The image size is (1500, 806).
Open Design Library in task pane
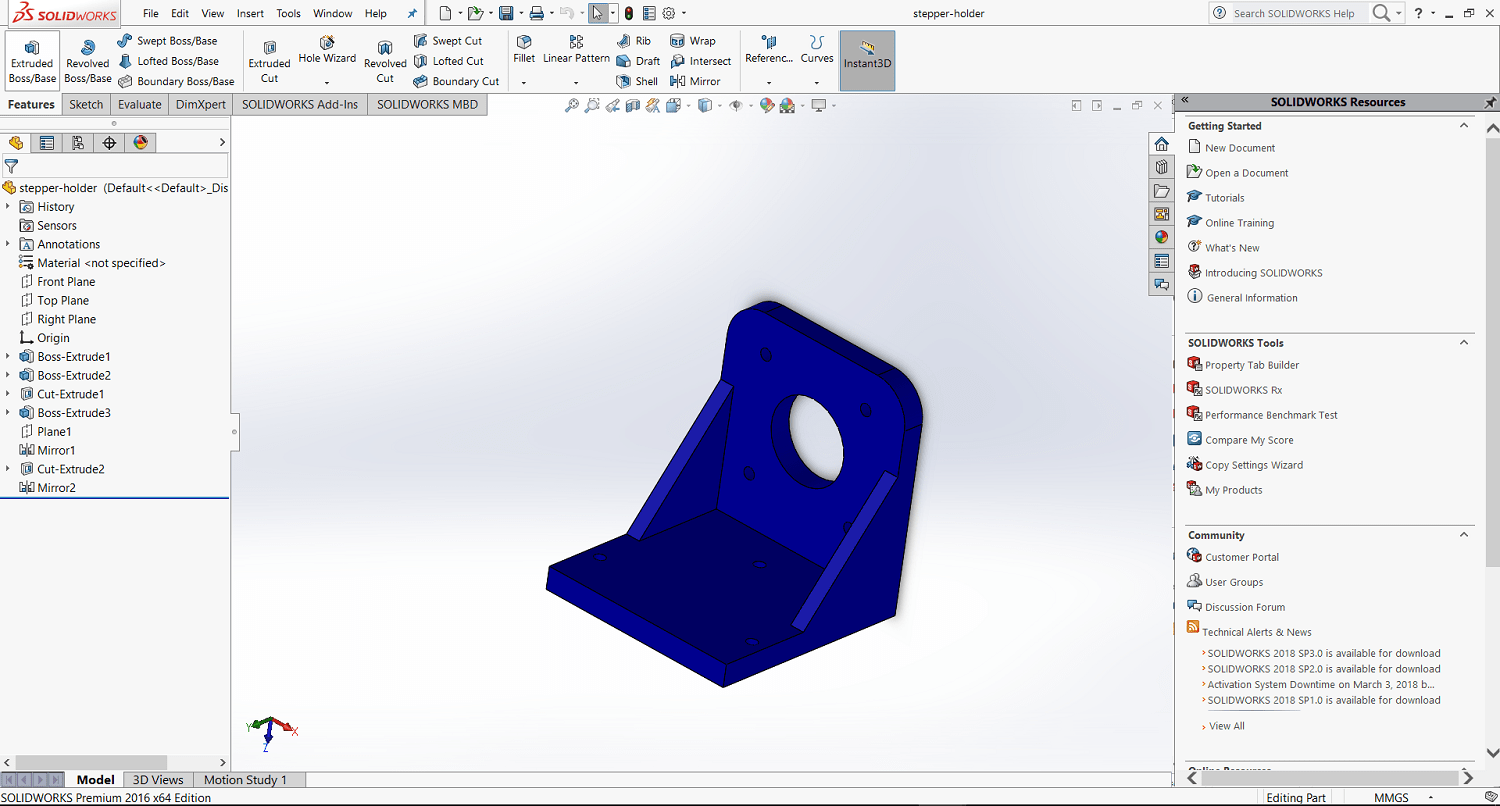pos(1161,167)
